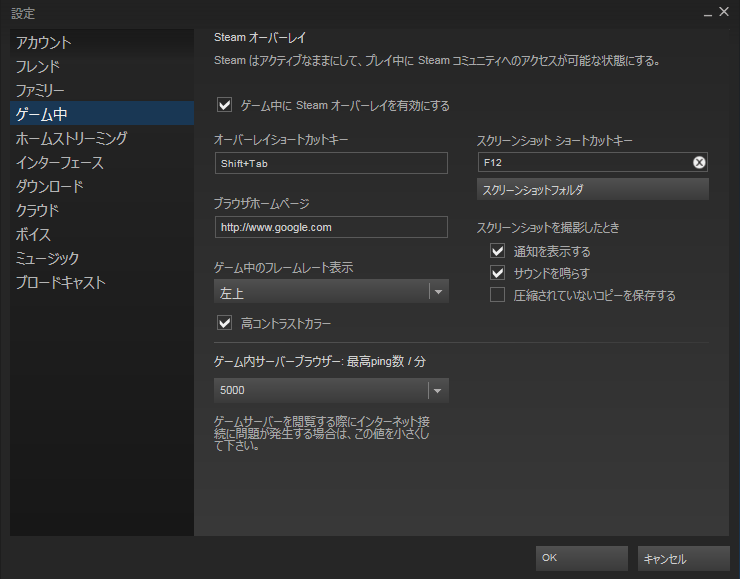Open ブロードキャスト settings section
The width and height of the screenshot is (740, 579).
(102, 282)
